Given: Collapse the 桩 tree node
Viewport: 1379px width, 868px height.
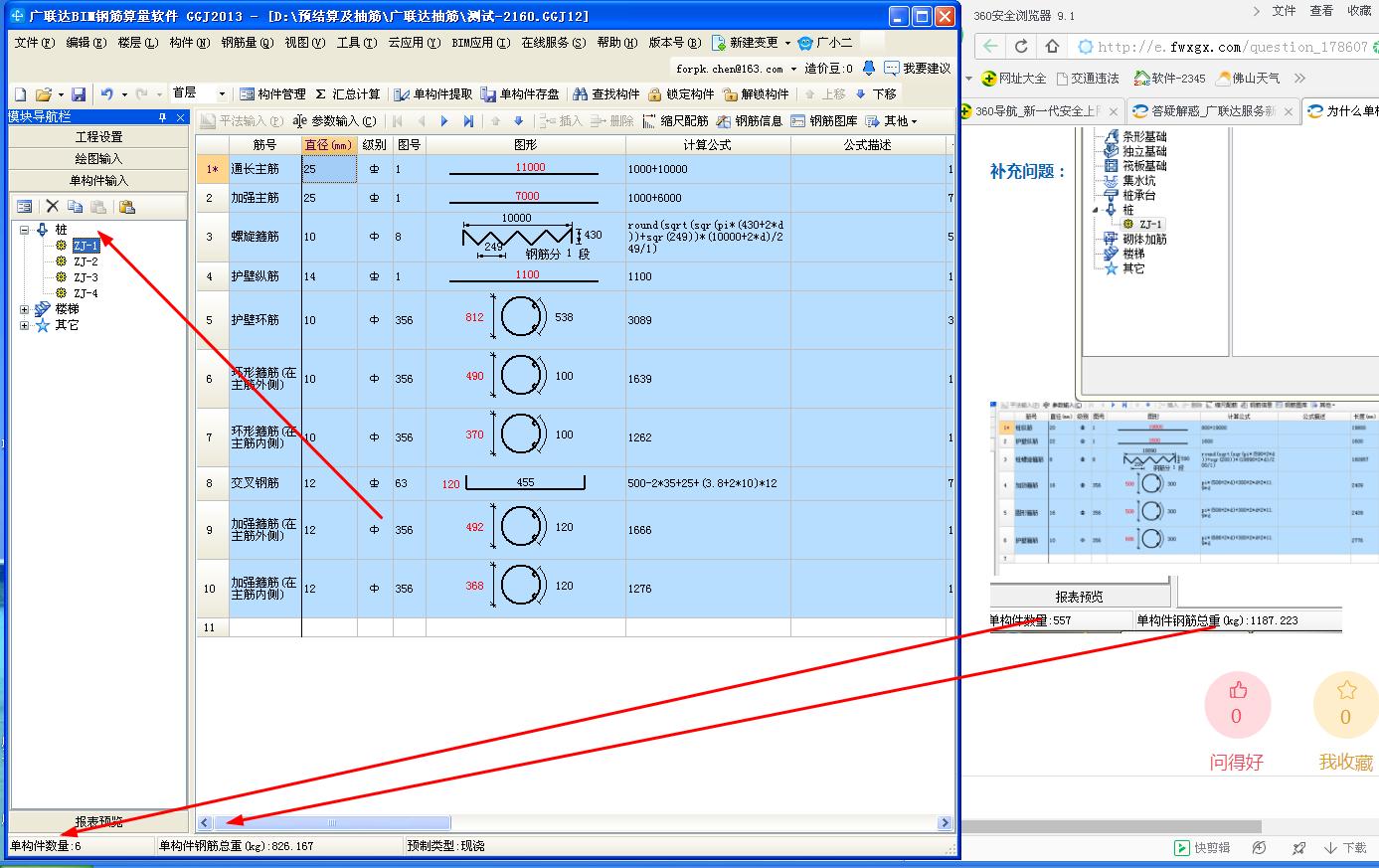Looking at the screenshot, I should click(24, 230).
